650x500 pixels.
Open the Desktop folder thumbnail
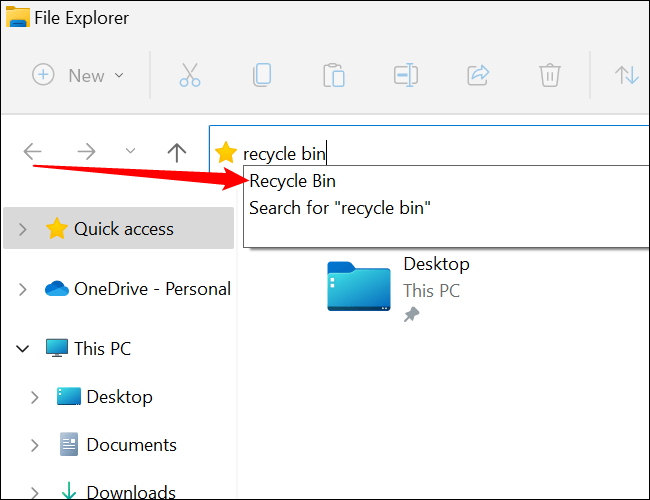[359, 286]
